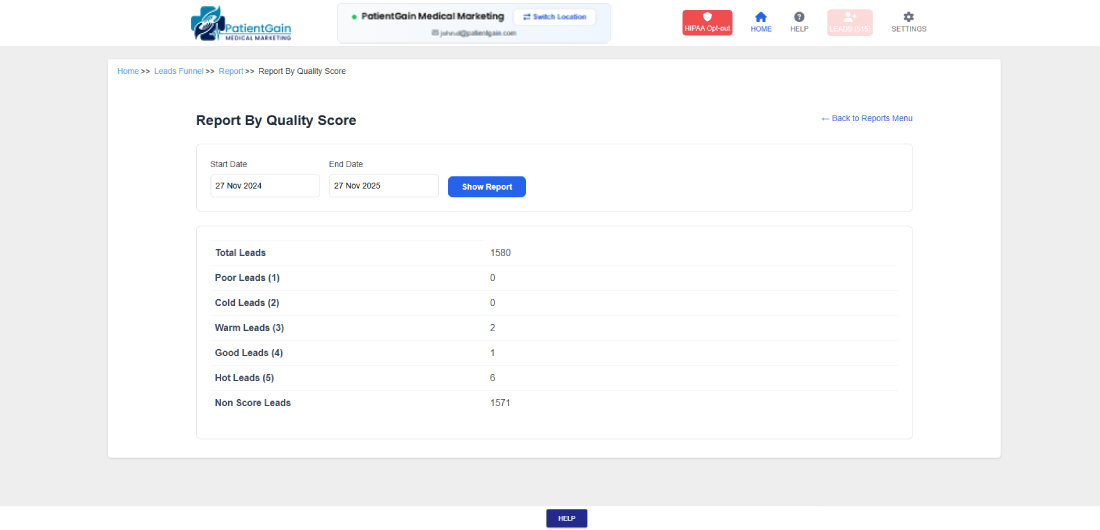
Task: Click the Good Leads (4) label
Action: point(249,353)
